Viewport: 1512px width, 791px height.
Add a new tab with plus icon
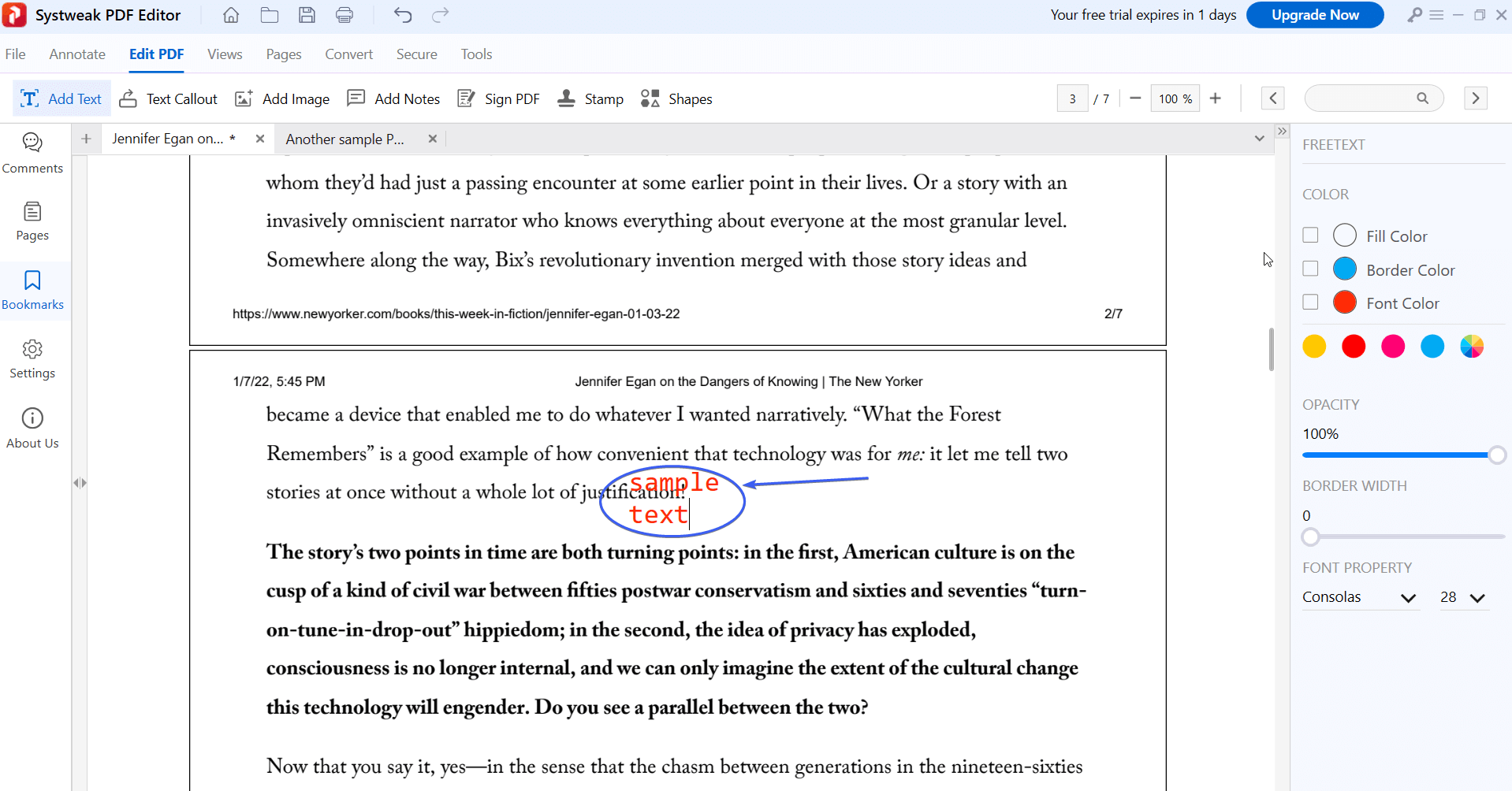[86, 139]
